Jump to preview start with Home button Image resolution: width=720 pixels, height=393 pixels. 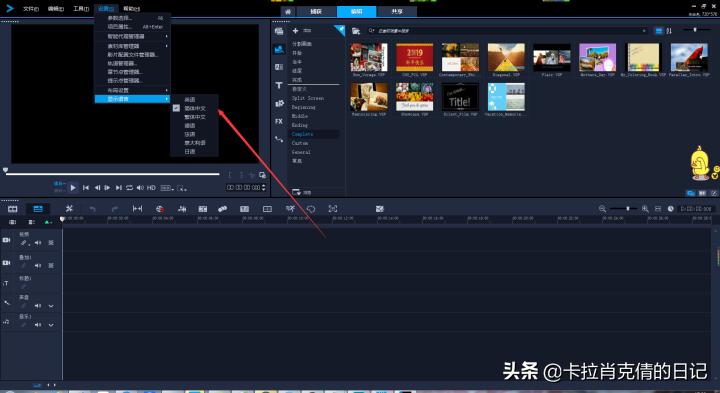pyautogui.click(x=86, y=188)
